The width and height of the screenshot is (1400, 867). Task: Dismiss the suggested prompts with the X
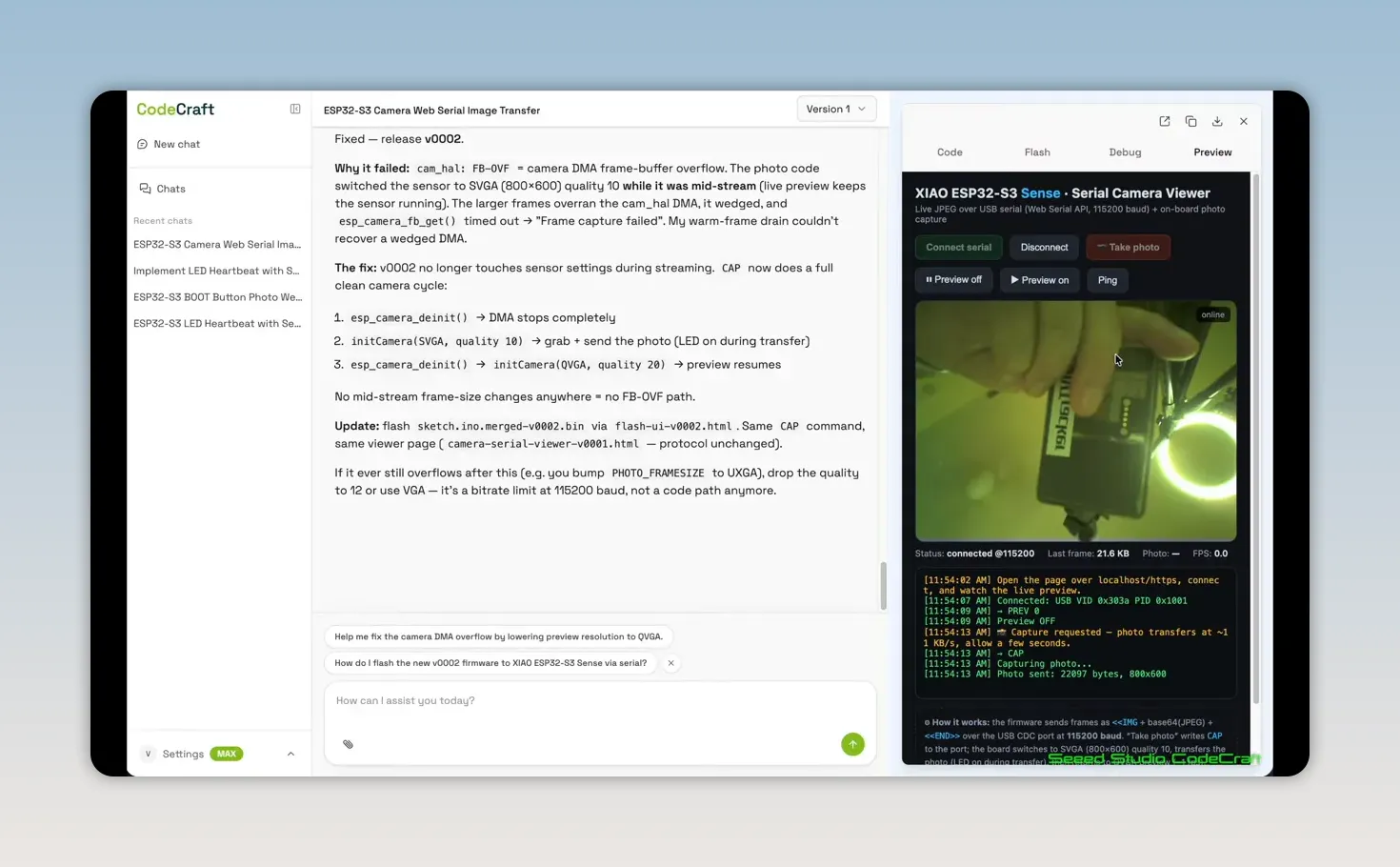(671, 663)
